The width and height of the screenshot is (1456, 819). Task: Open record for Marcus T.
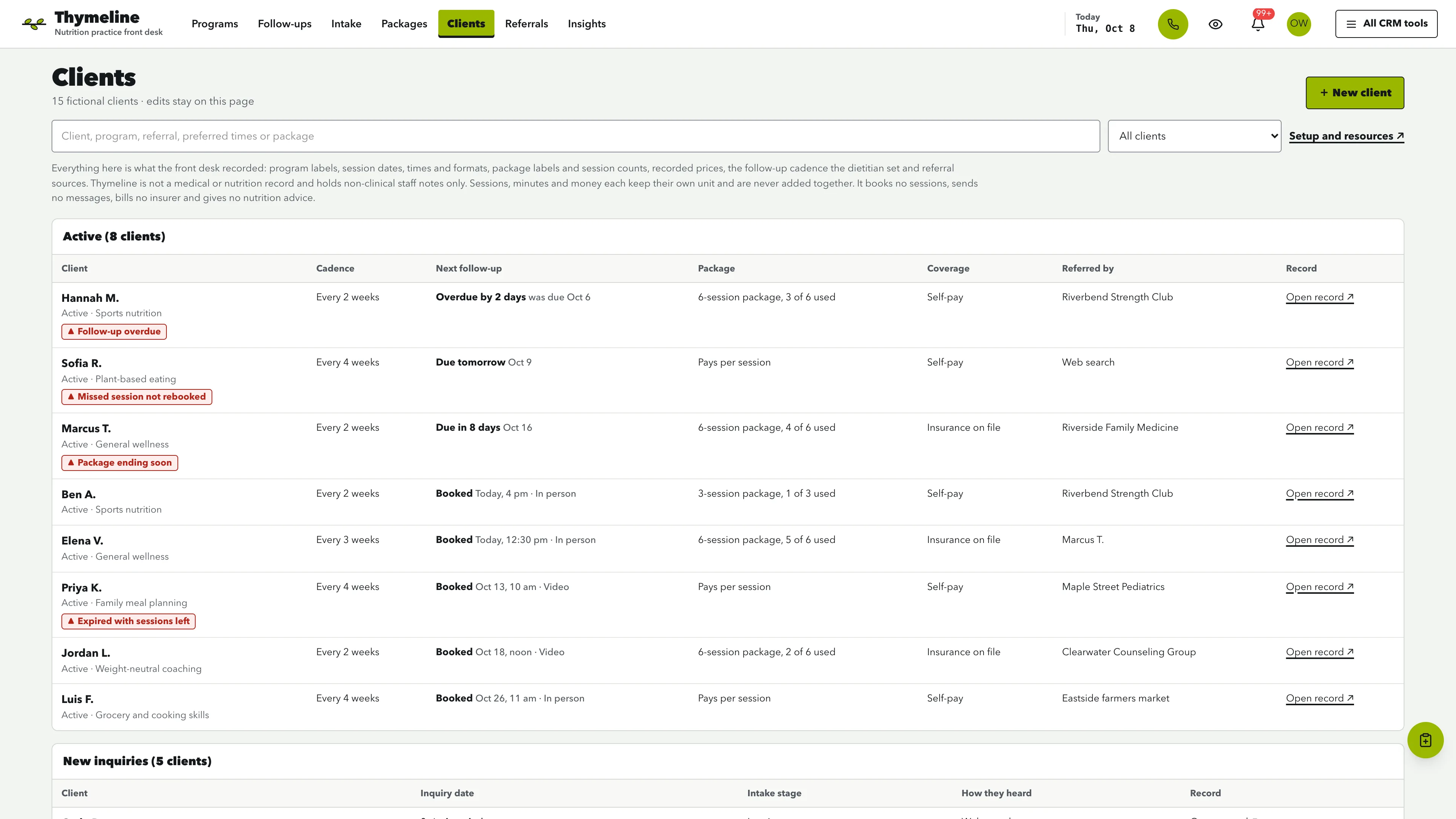1319,428
